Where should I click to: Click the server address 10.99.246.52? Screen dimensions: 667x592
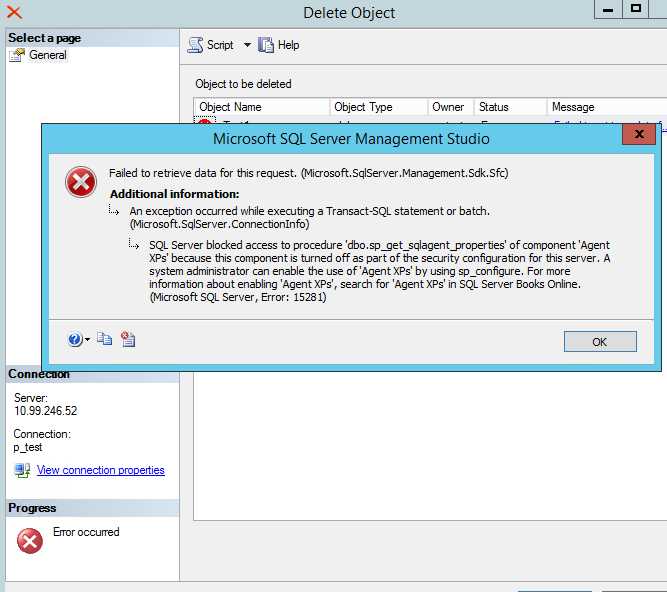(x=46, y=411)
